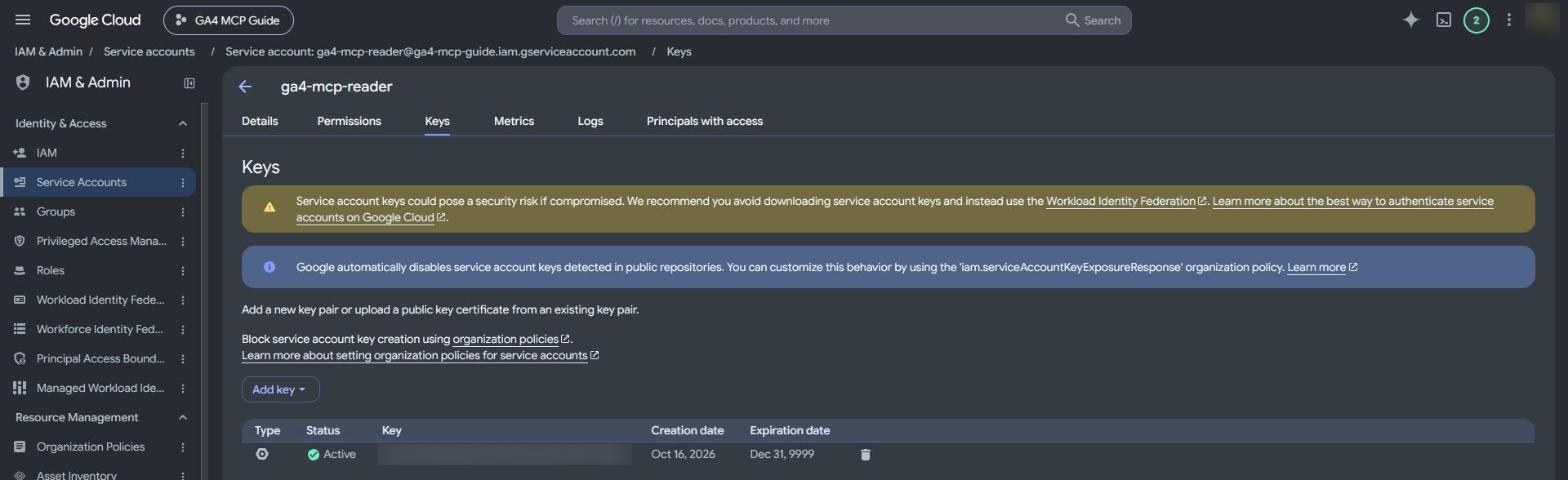The image size is (1568, 480).
Task: Open the organization policies link
Action: (511, 339)
